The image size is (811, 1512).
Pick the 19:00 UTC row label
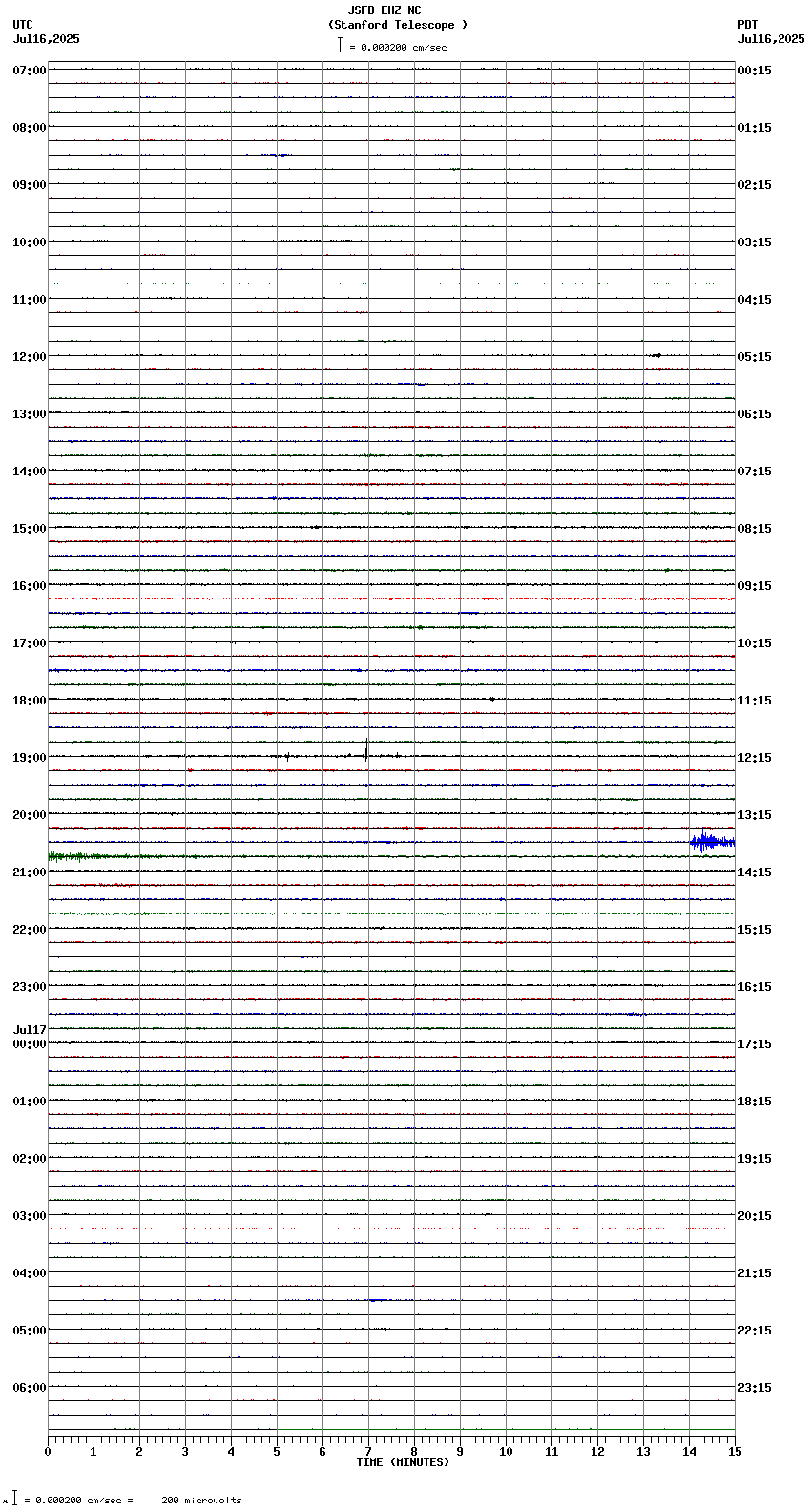[30, 758]
